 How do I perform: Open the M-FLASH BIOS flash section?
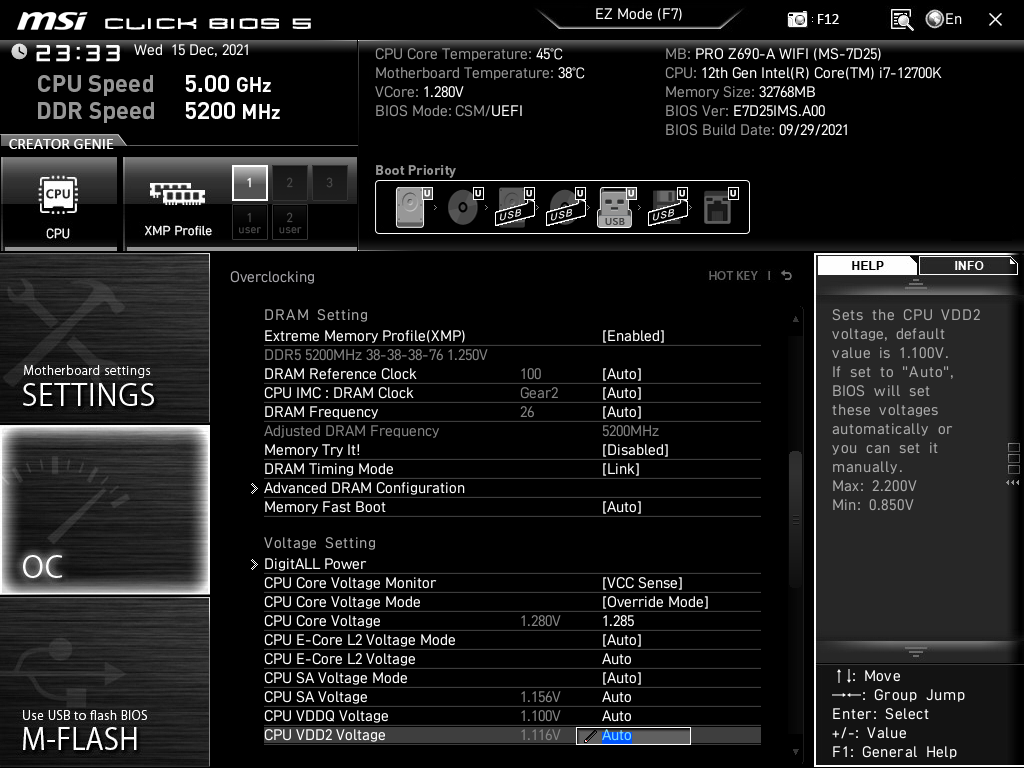click(104, 681)
